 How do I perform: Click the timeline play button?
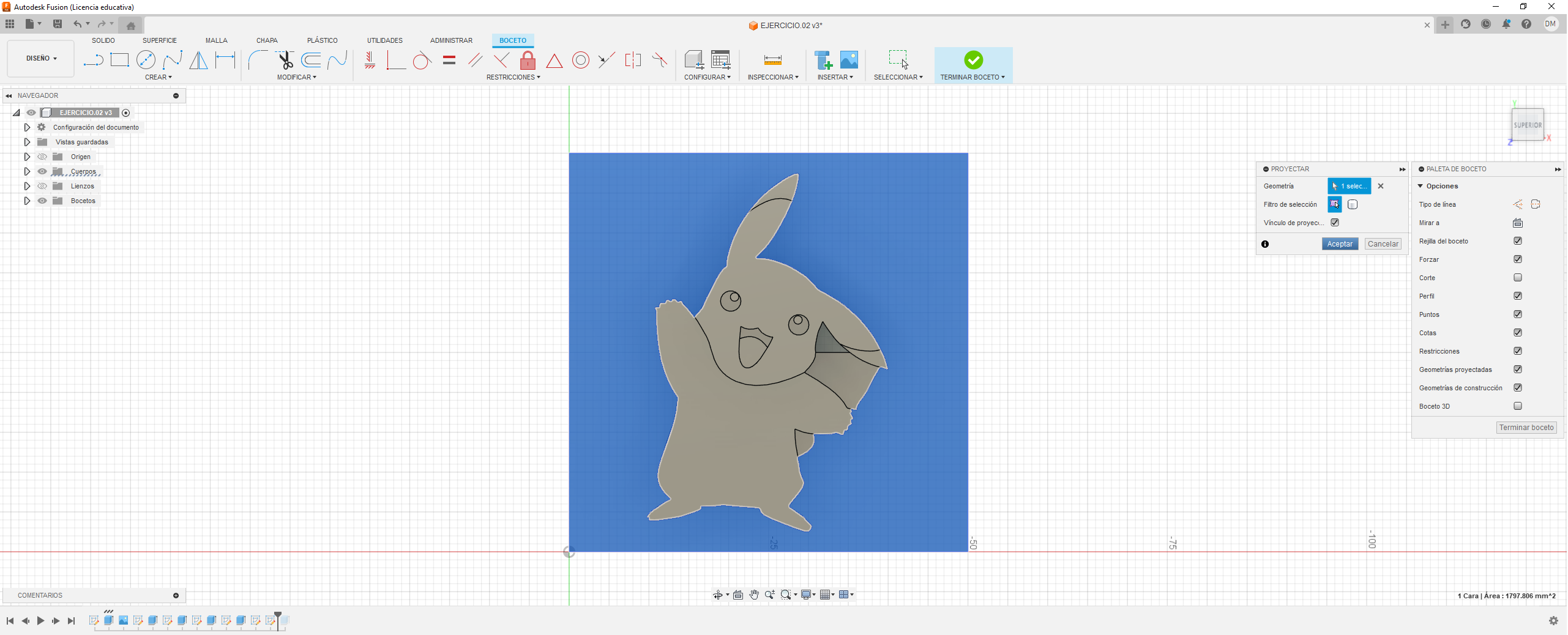tap(40, 621)
